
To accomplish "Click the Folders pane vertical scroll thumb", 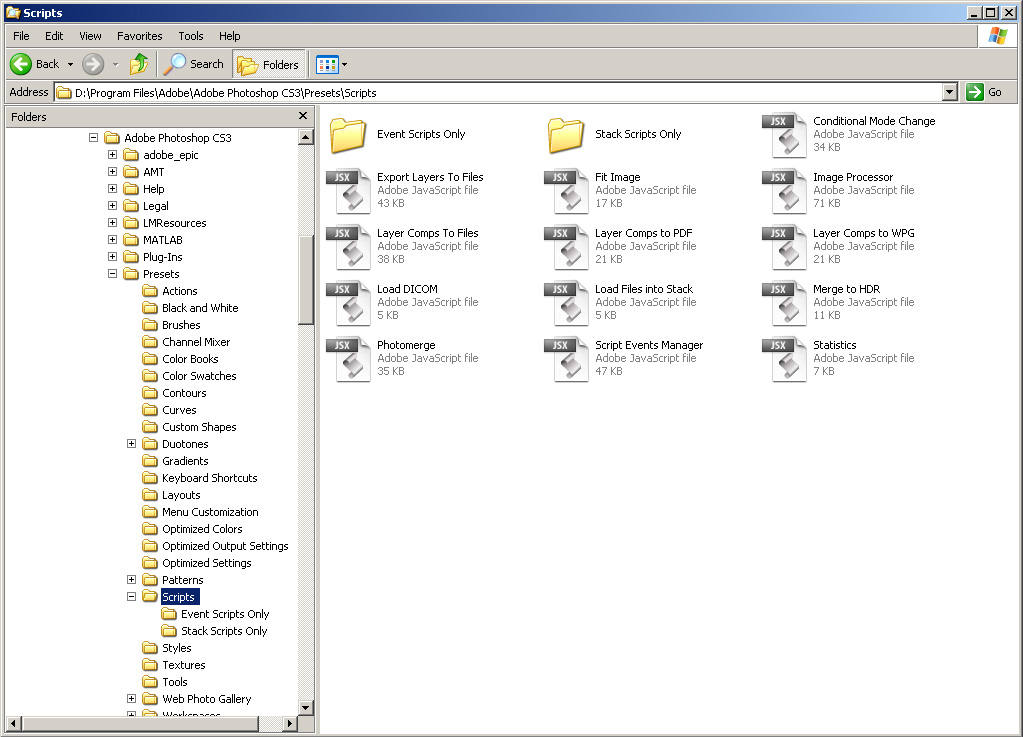I will click(x=305, y=278).
